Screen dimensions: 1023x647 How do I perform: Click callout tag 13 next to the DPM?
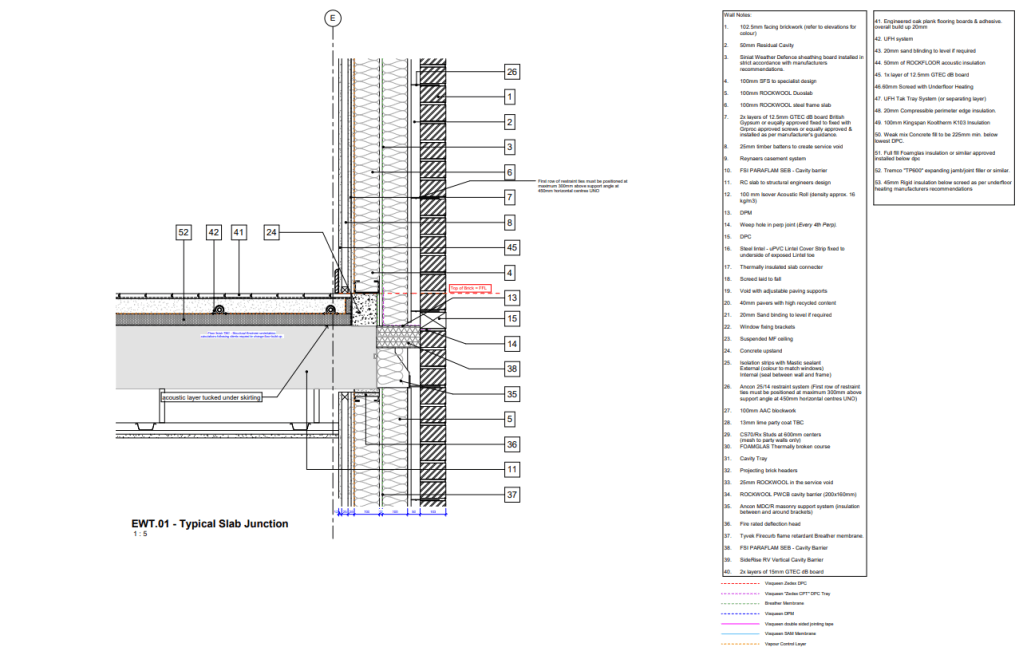click(511, 297)
